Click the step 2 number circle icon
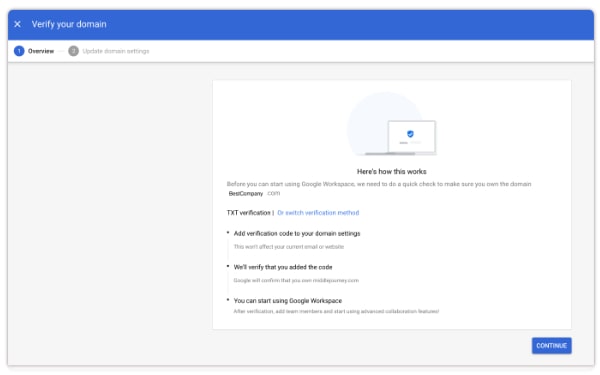This screenshot has width=600, height=375. 73,51
